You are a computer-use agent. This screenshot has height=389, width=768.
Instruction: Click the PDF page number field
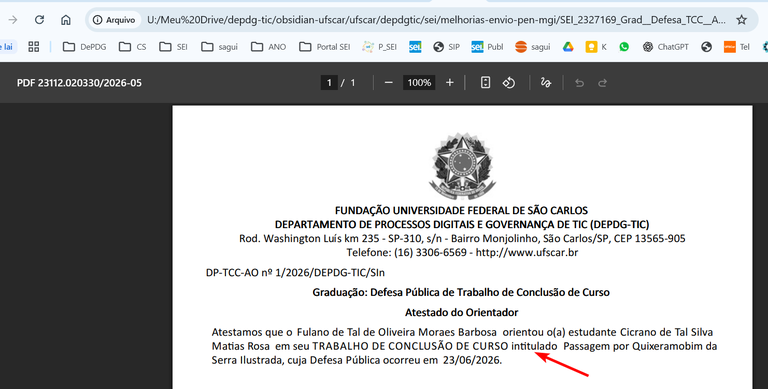tap(329, 83)
